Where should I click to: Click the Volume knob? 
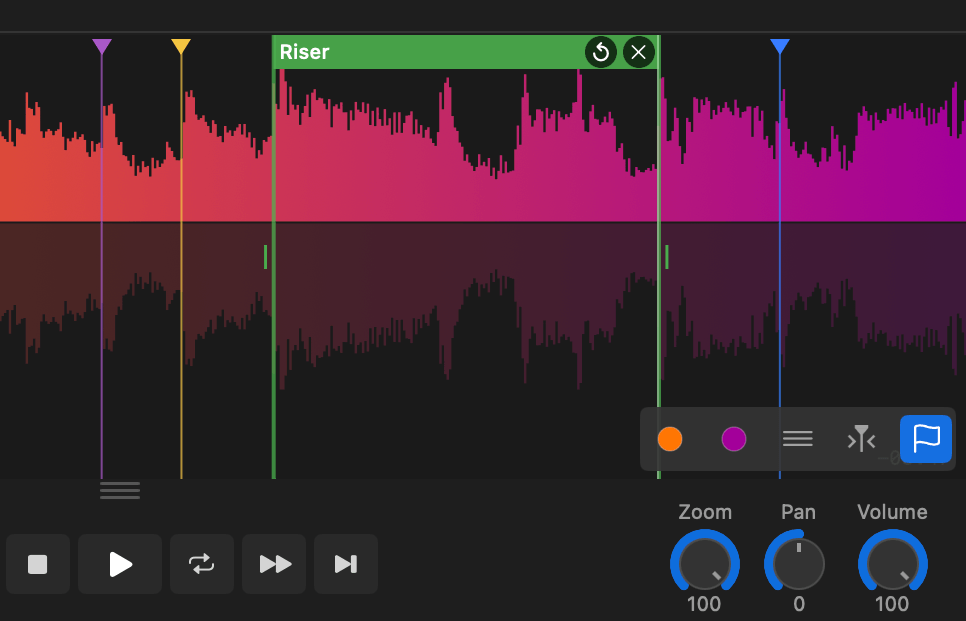click(892, 564)
